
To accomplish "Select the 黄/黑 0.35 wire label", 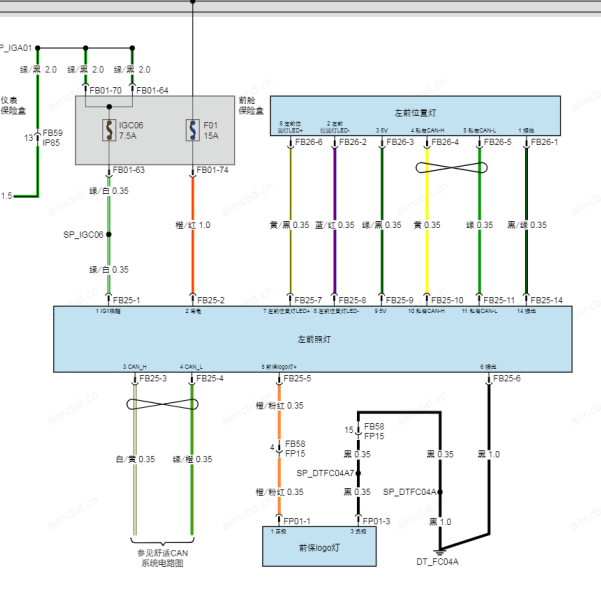I will tap(289, 225).
